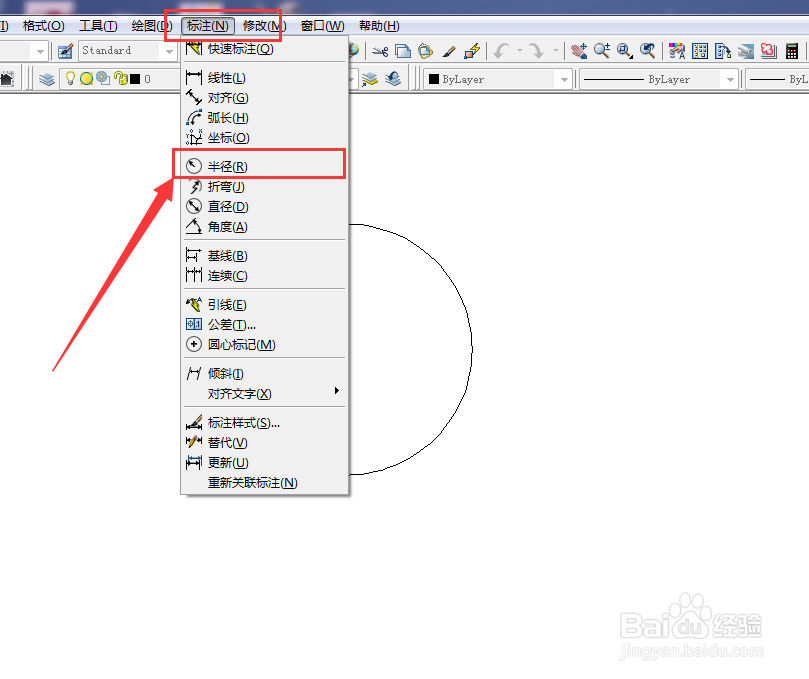Open the Sheet Set Manager icon
The width and height of the screenshot is (809, 679).
tap(746, 51)
